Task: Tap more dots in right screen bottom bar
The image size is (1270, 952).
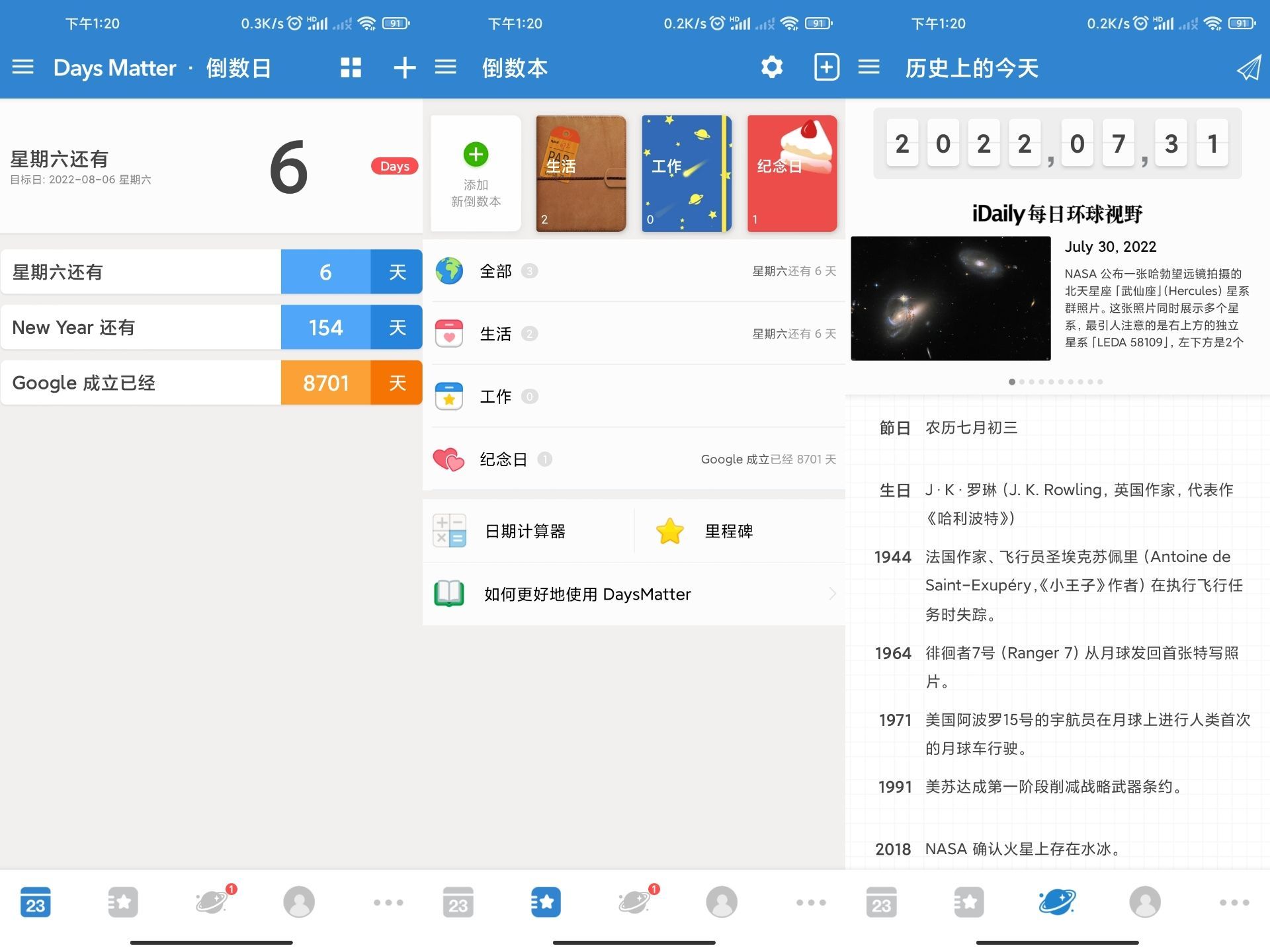Action: (1234, 902)
